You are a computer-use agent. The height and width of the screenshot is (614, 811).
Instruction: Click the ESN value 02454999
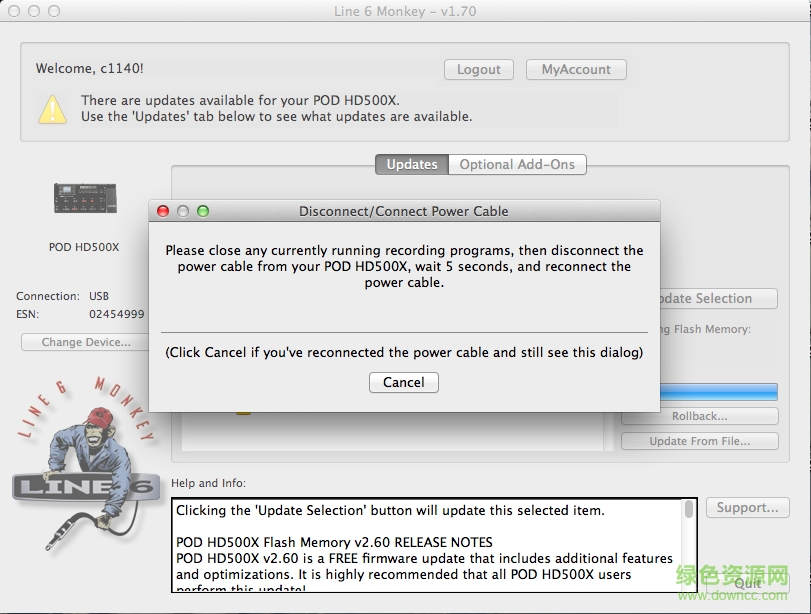(116, 314)
